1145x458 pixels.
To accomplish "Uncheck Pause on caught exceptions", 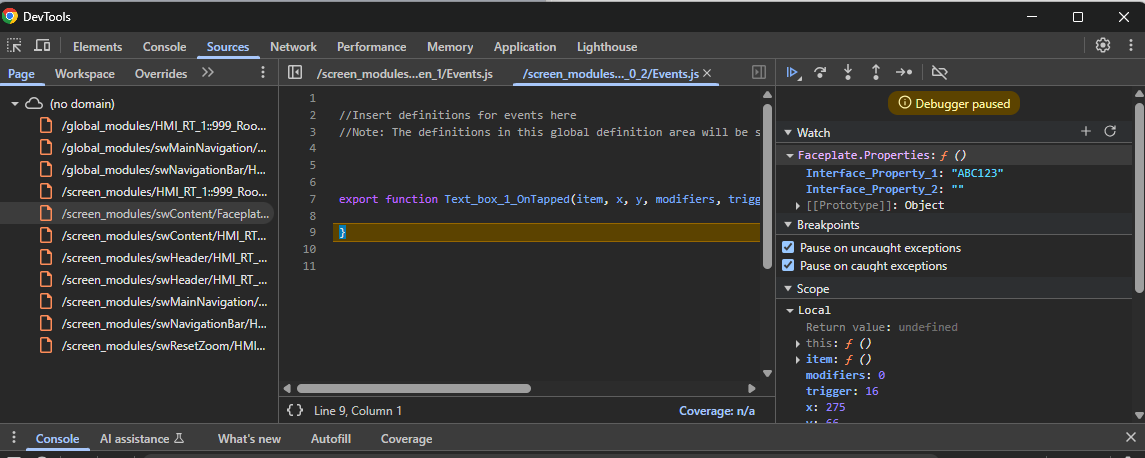I will tap(788, 266).
